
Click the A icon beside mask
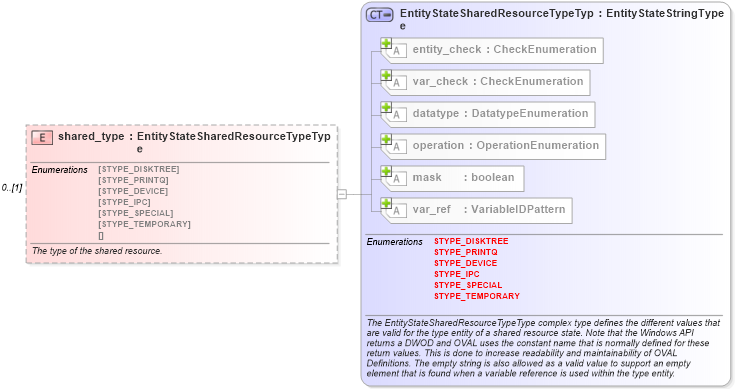(x=397, y=179)
